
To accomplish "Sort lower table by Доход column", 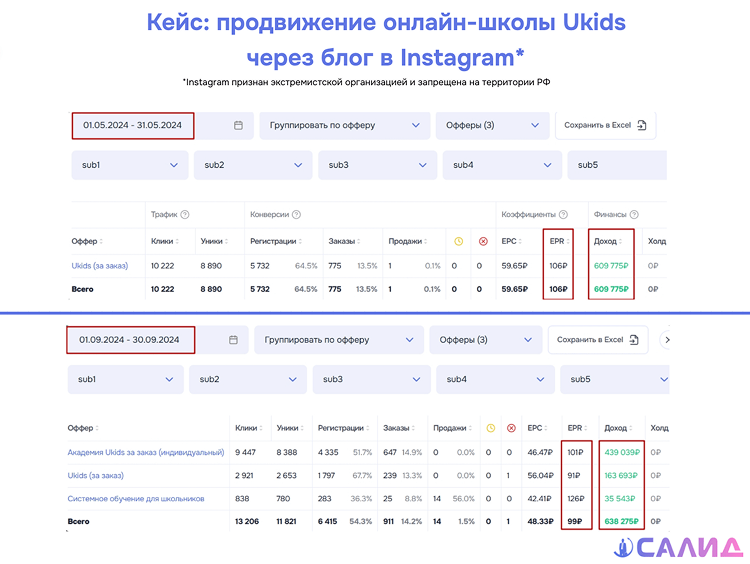I will coord(618,428).
